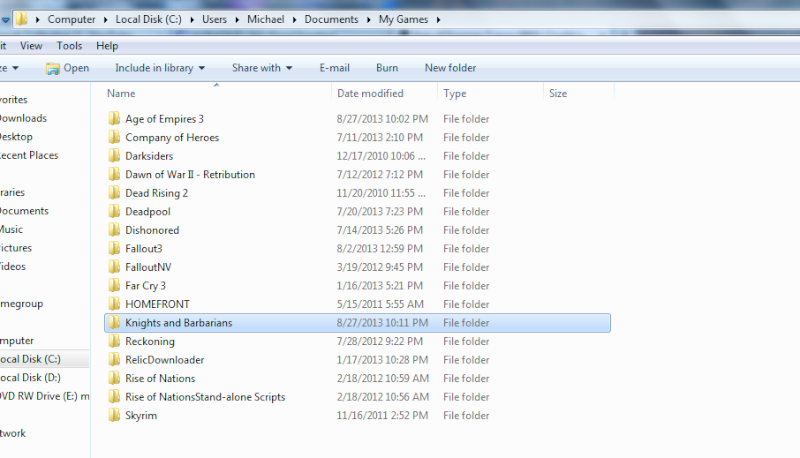Click the 8/27/2013 10:02 PM date cell
Image resolution: width=800 pixels, height=458 pixels.
382,119
